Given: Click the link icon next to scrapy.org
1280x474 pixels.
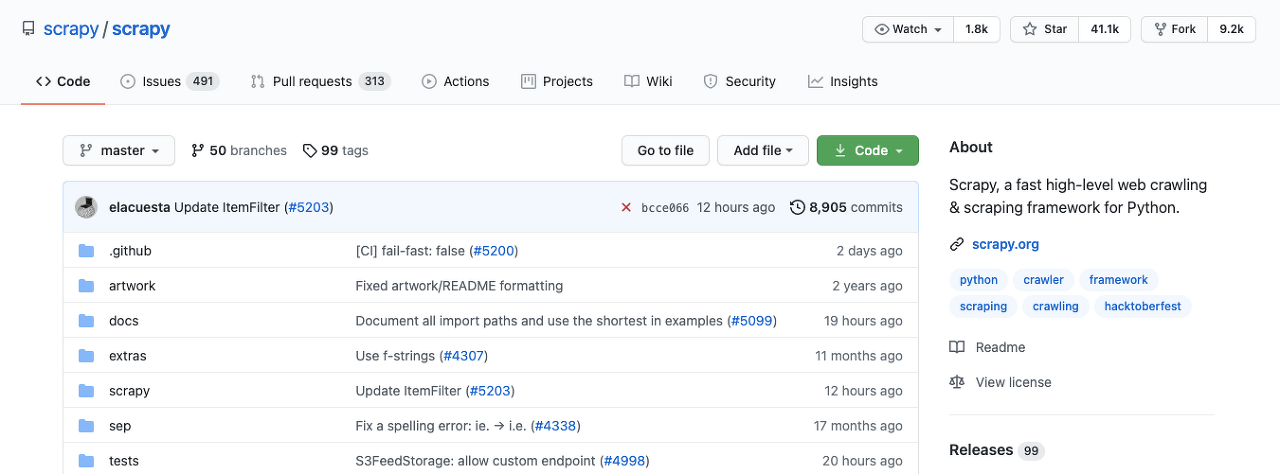Looking at the screenshot, I should (957, 244).
